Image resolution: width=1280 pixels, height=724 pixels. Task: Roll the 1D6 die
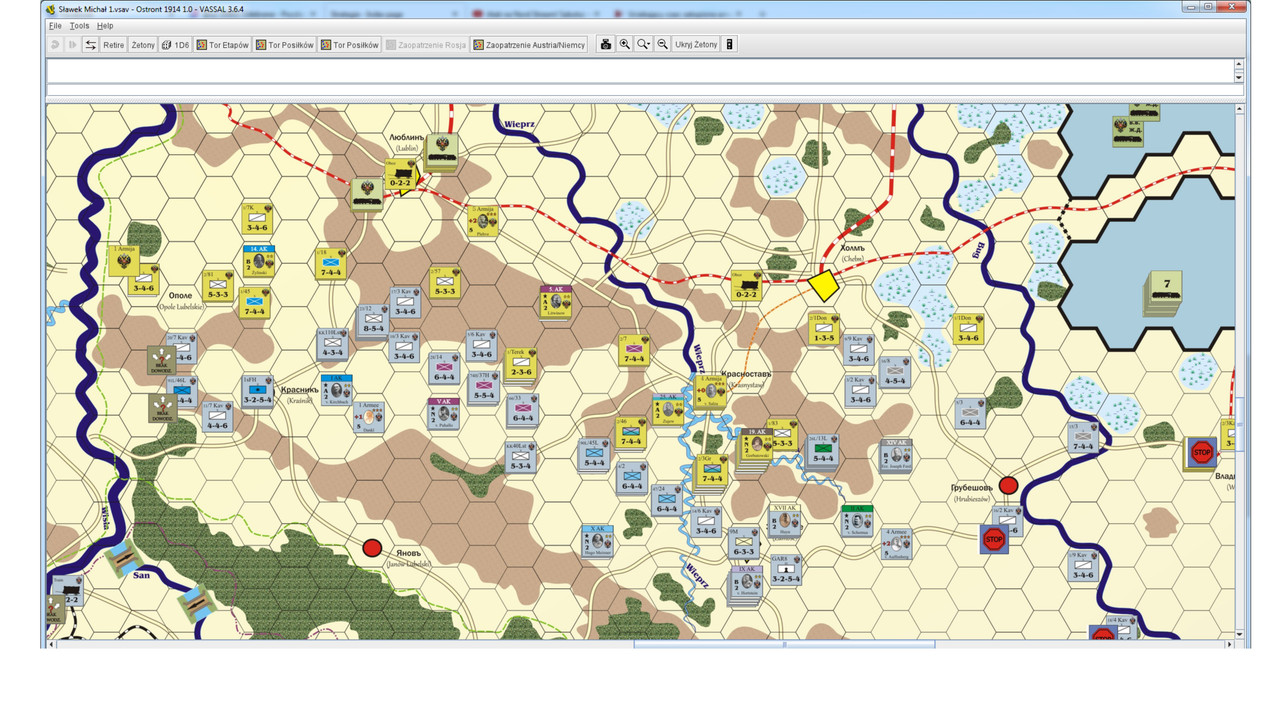(x=175, y=45)
